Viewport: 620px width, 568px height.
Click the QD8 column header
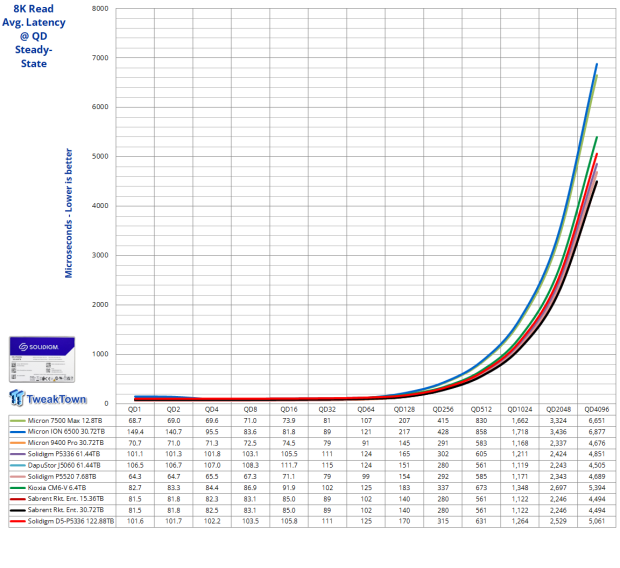[x=250, y=409]
